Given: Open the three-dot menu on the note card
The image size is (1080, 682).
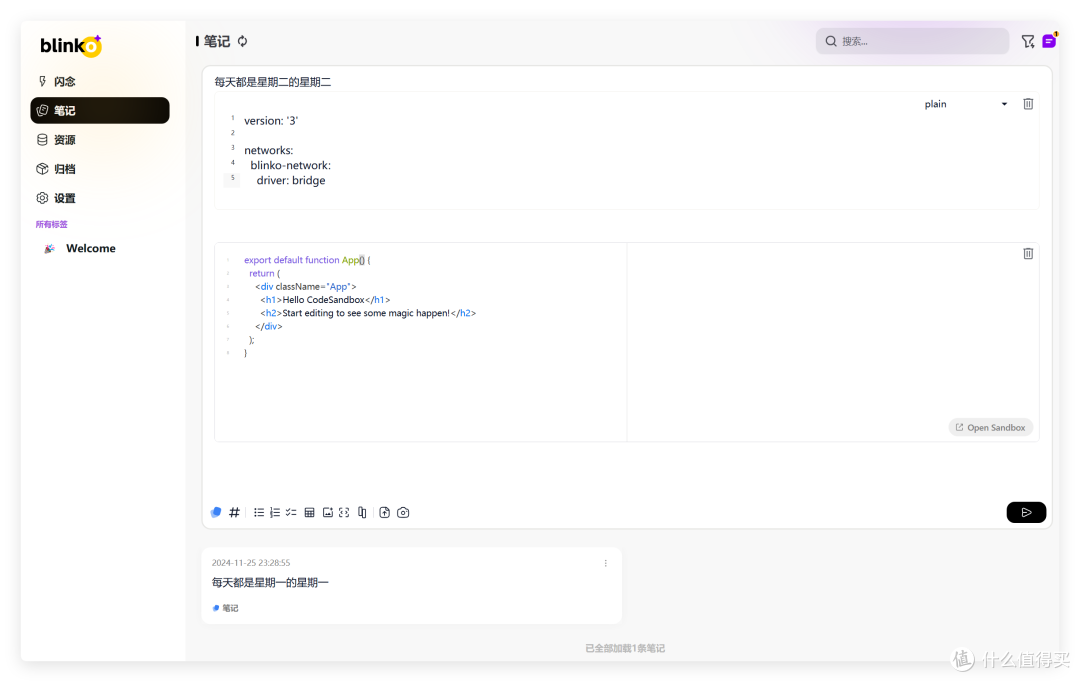Looking at the screenshot, I should click(x=605, y=563).
